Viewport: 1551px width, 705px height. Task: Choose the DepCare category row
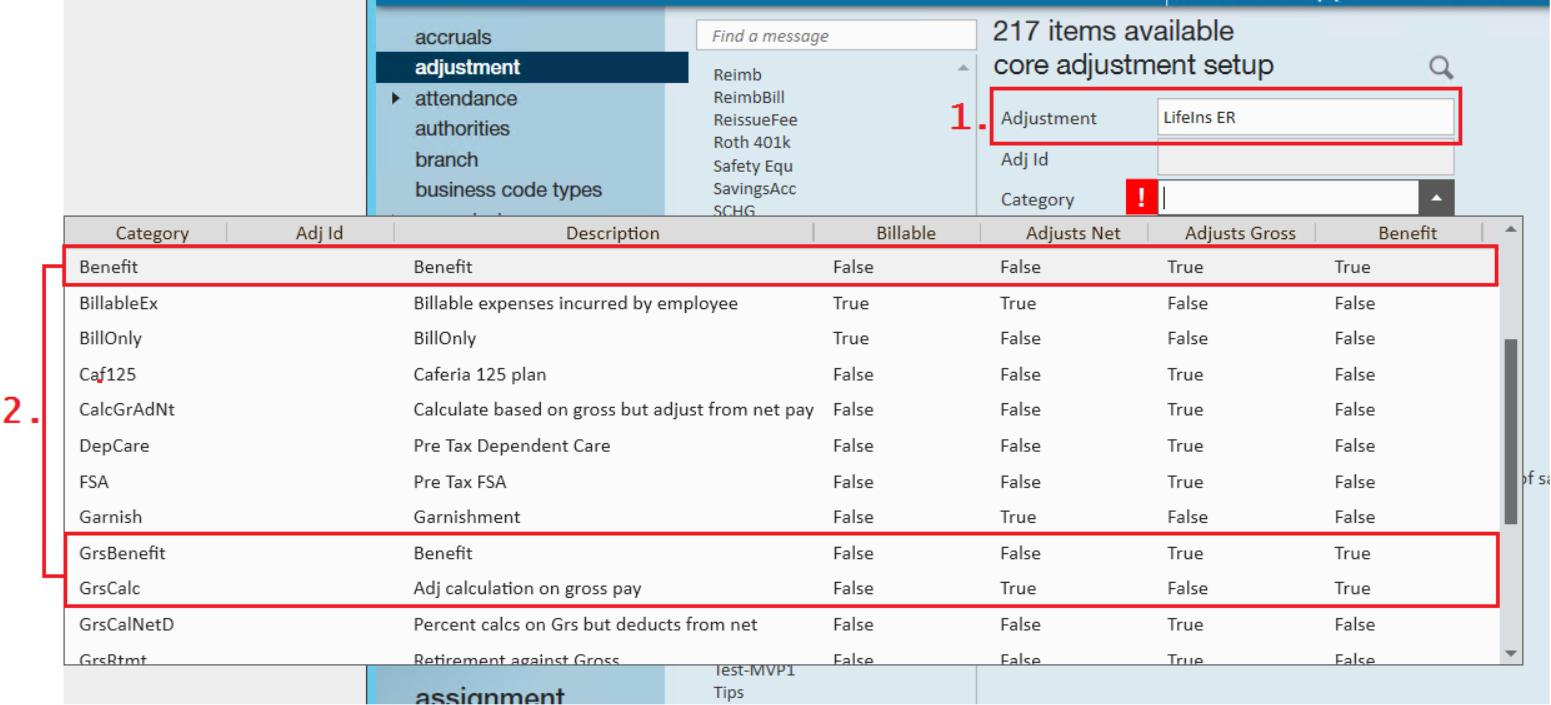click(782, 445)
